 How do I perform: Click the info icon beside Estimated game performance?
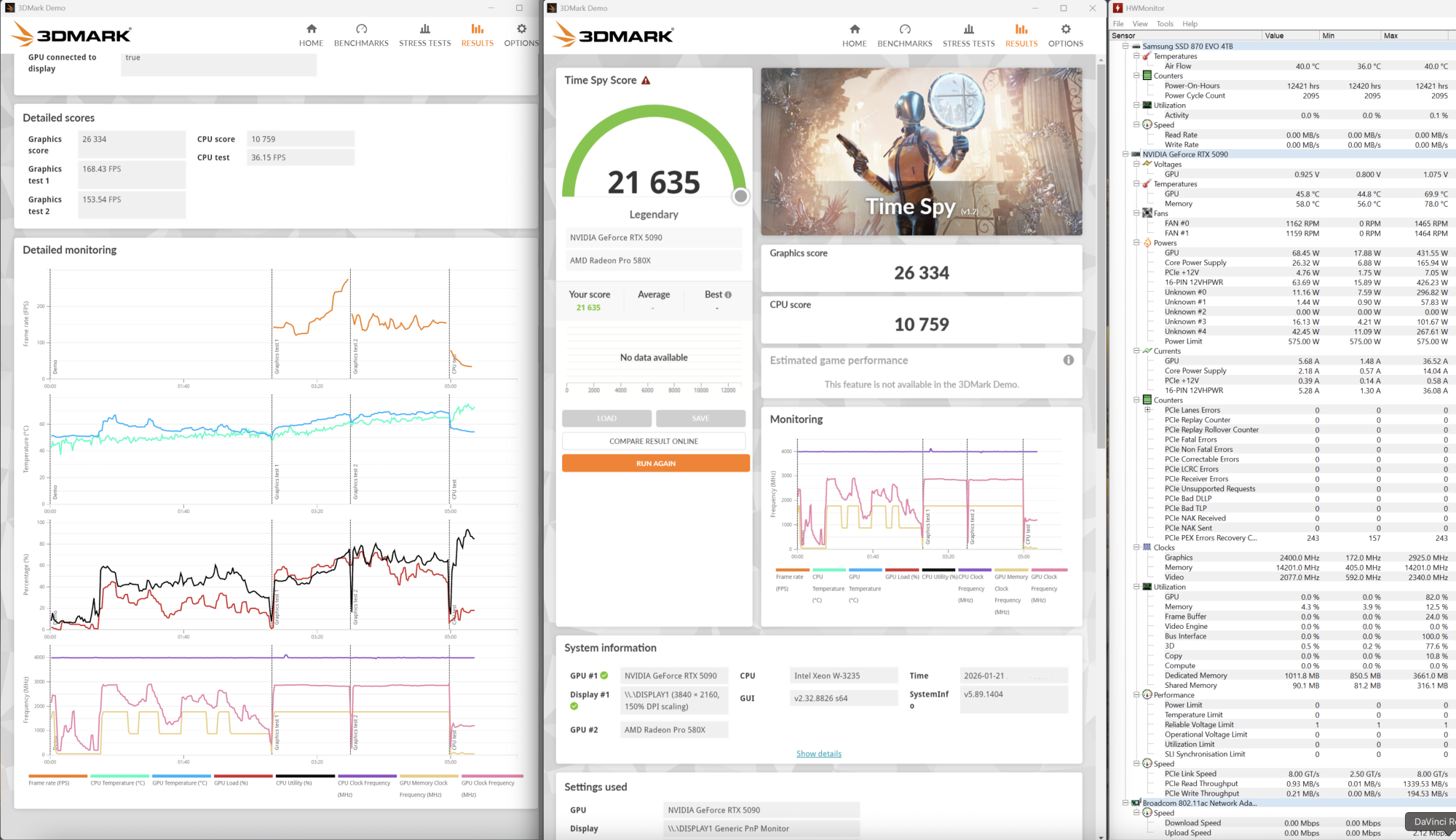click(1068, 360)
